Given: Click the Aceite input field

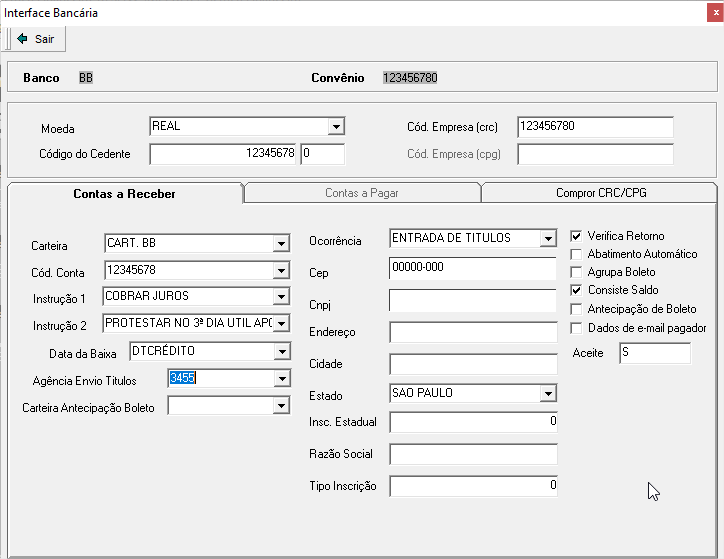Looking at the screenshot, I should tap(655, 353).
